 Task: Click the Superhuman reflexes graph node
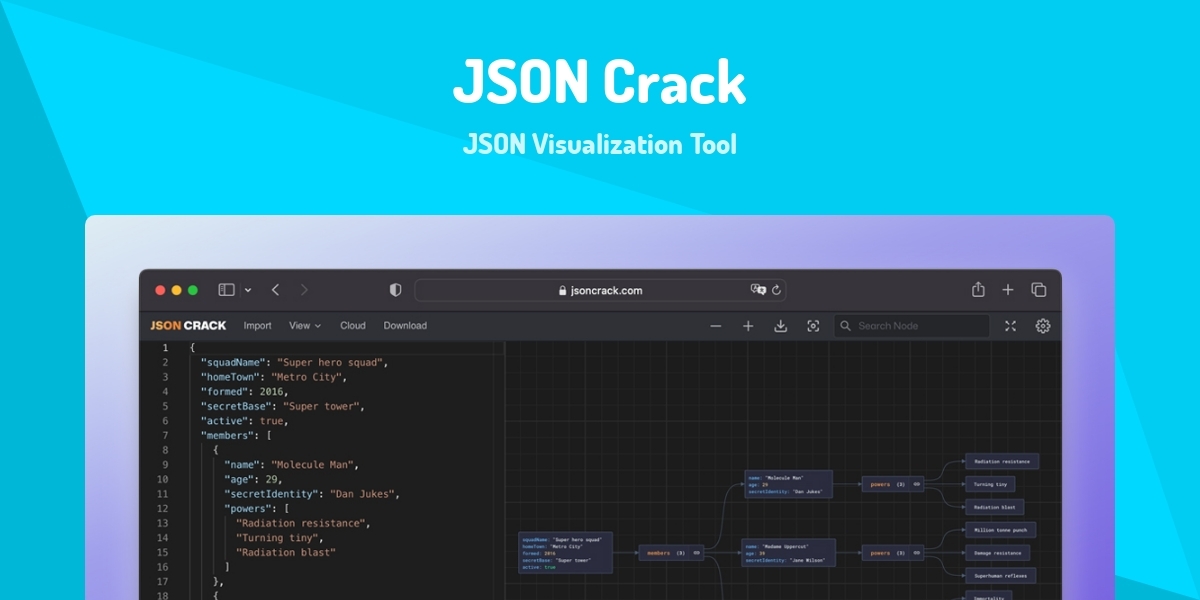[x=1000, y=575]
